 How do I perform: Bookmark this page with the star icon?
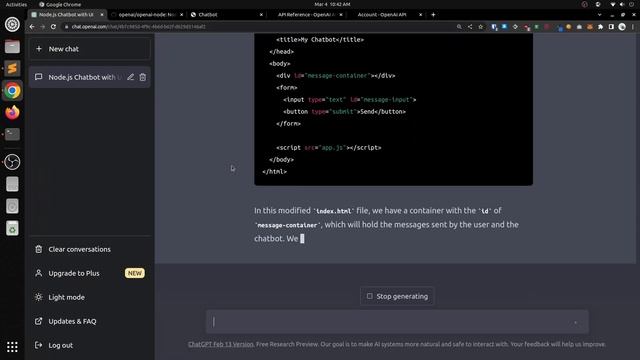tap(480, 27)
